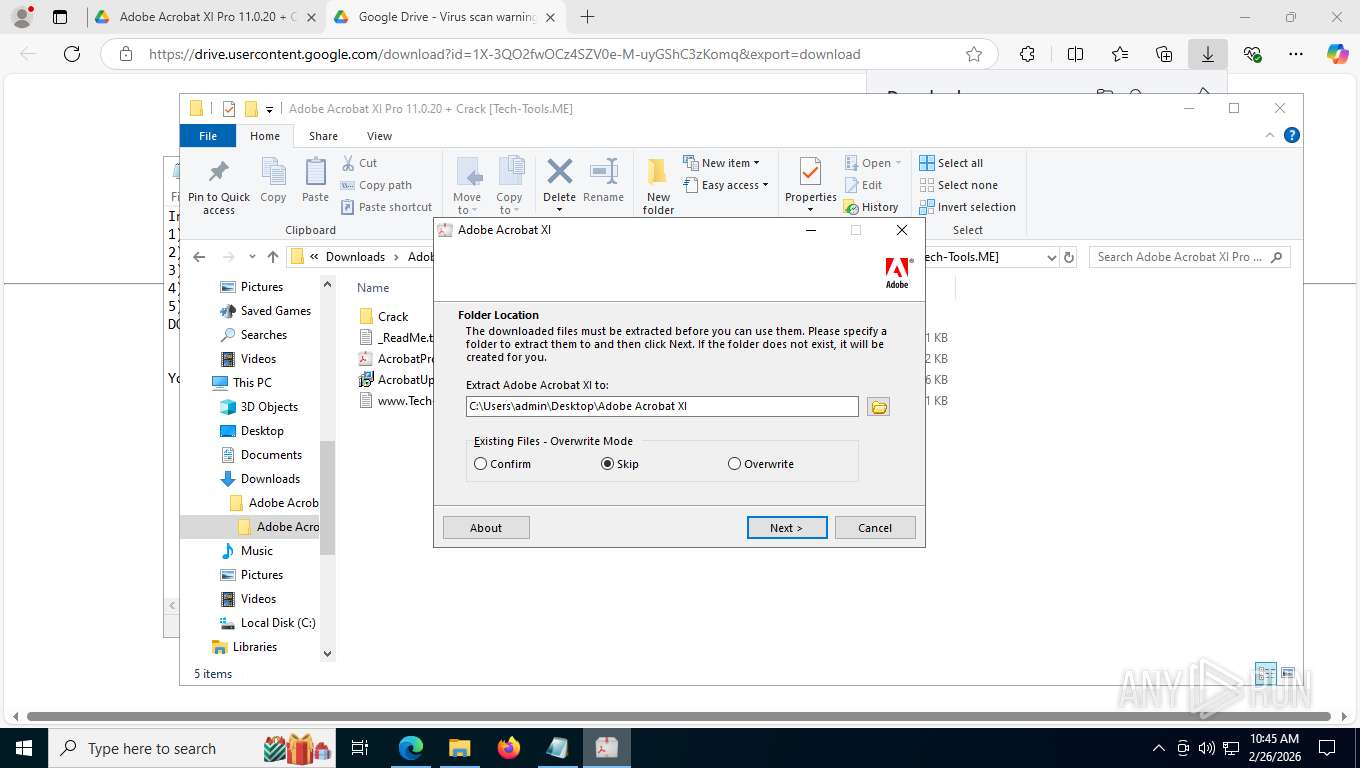Browse for extraction folder with folder icon
Screen dimensions: 1360x768
878,407
